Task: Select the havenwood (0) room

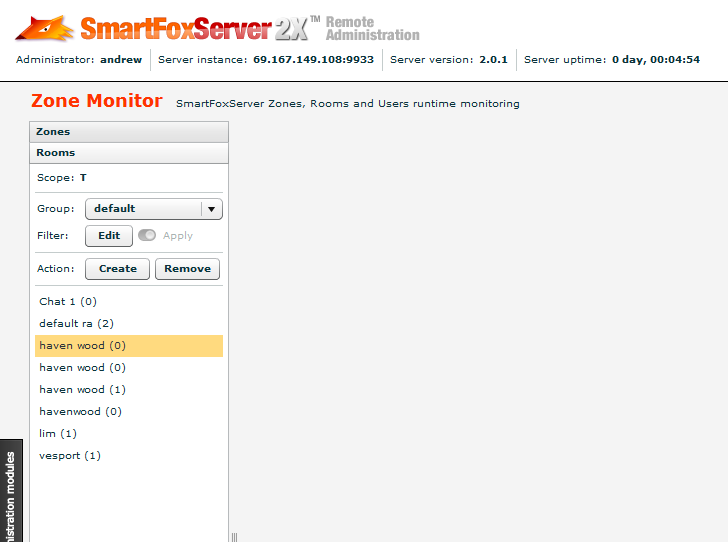Action: click(80, 412)
